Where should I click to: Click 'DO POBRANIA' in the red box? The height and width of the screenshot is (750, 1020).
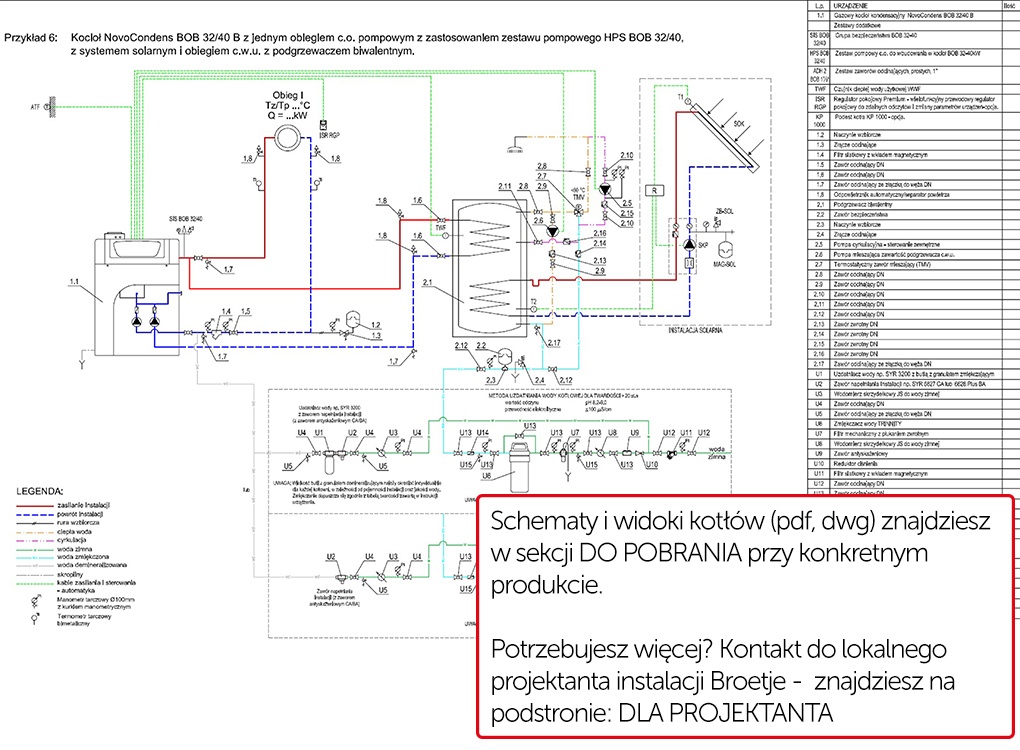point(660,553)
